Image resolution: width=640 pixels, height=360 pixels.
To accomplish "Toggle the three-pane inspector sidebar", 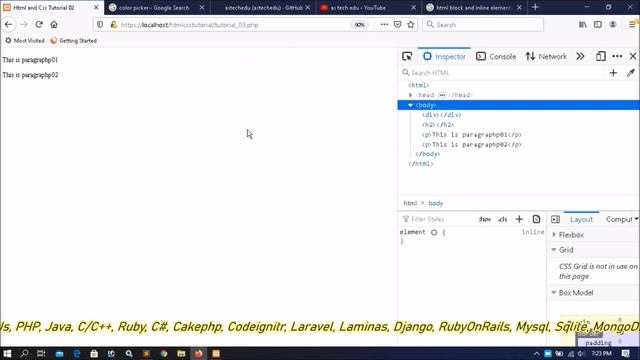I will tap(555, 220).
